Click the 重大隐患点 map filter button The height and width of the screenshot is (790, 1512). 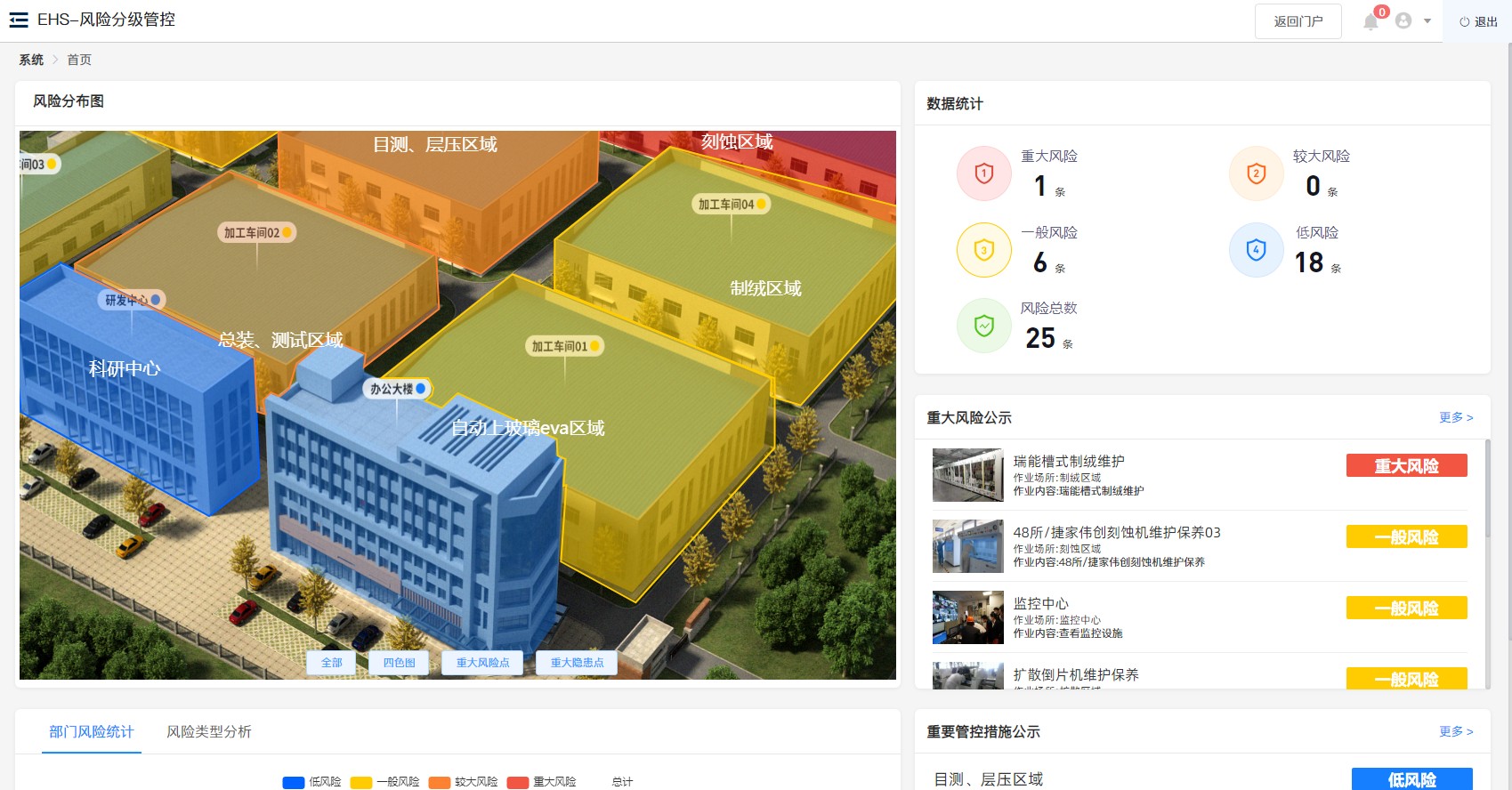(x=577, y=663)
